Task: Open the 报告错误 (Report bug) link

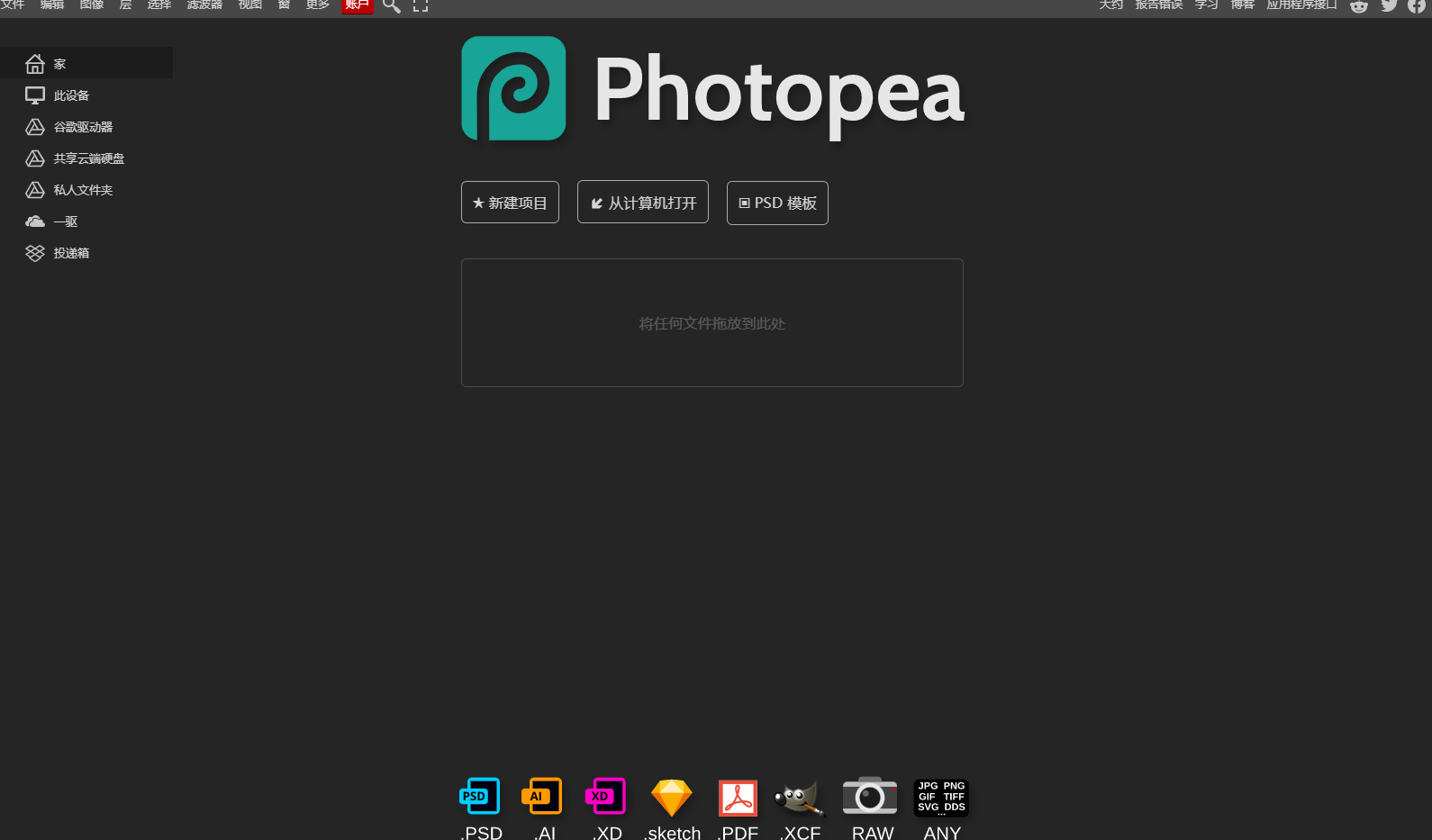Action: click(1158, 5)
